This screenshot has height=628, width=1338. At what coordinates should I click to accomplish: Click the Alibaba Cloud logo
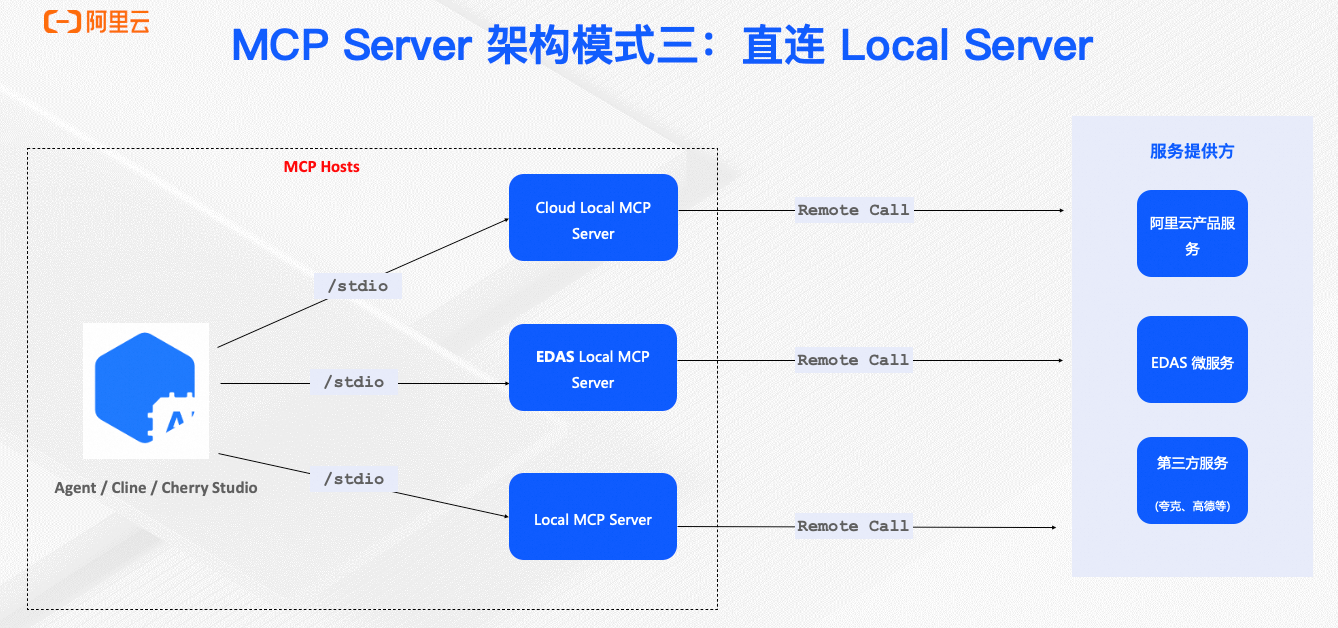pyautogui.click(x=96, y=22)
